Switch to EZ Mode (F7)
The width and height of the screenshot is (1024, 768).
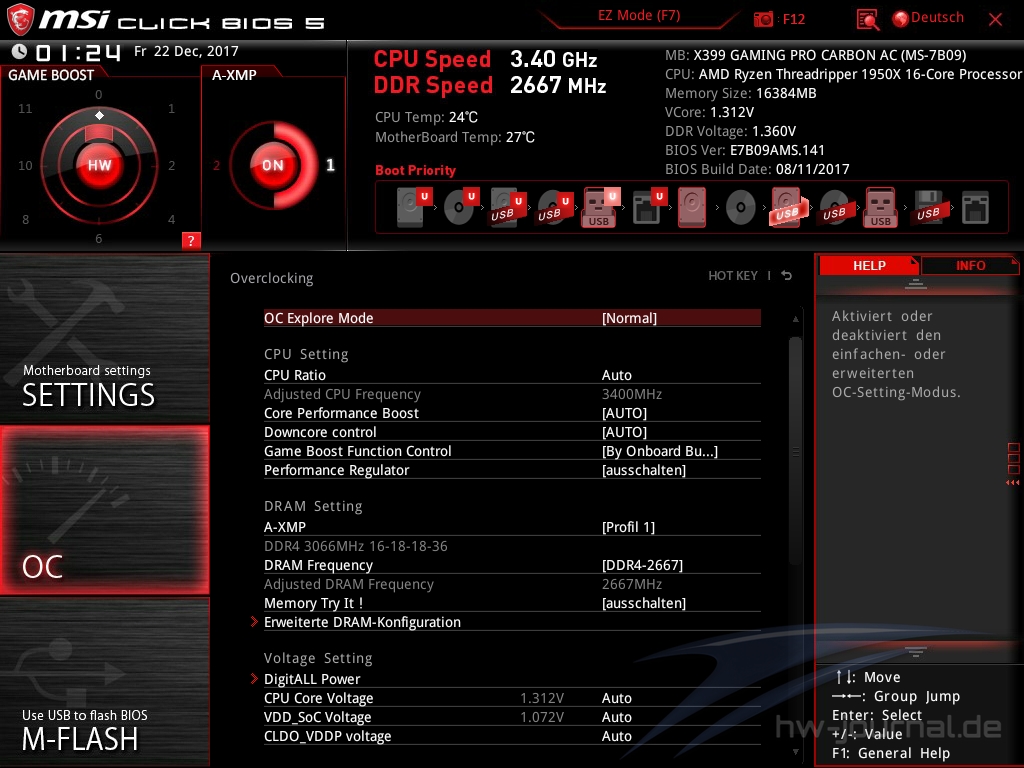pyautogui.click(x=639, y=16)
